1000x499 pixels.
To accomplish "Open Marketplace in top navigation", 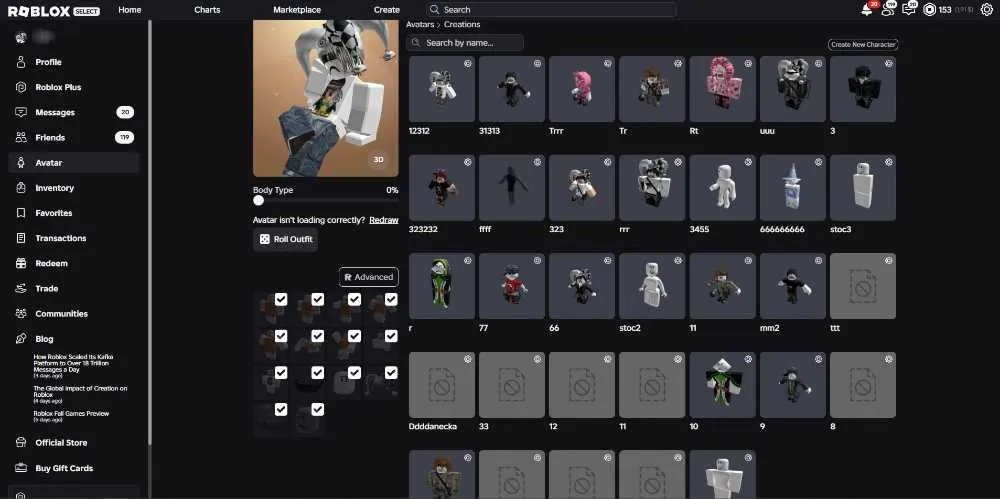I will pos(297,10).
